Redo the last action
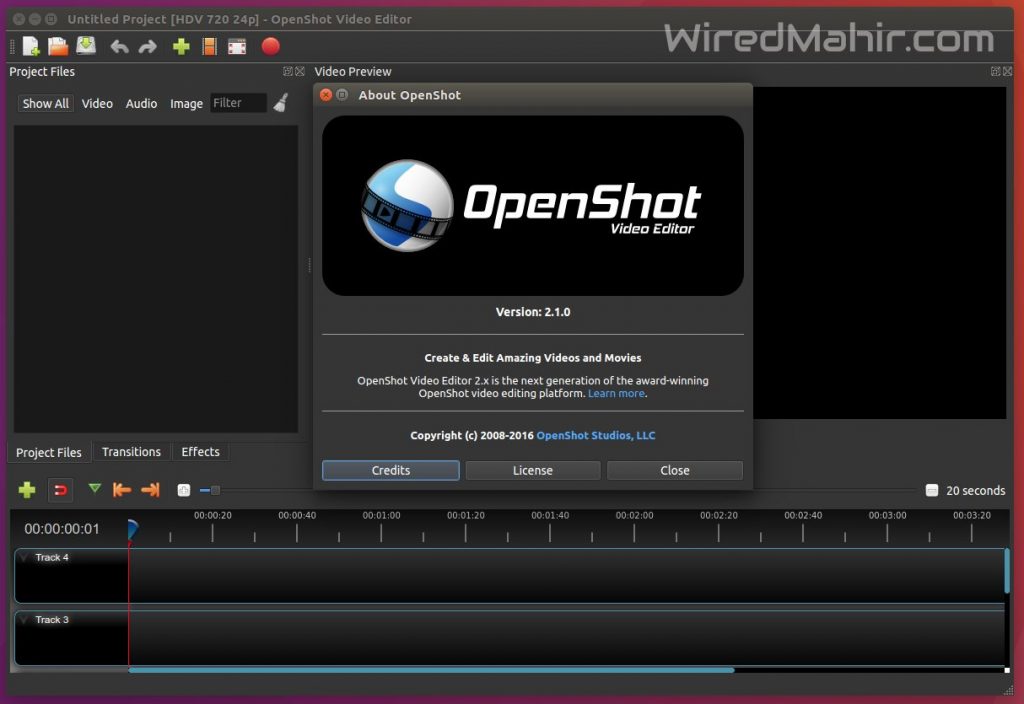This screenshot has width=1024, height=704. coord(147,46)
